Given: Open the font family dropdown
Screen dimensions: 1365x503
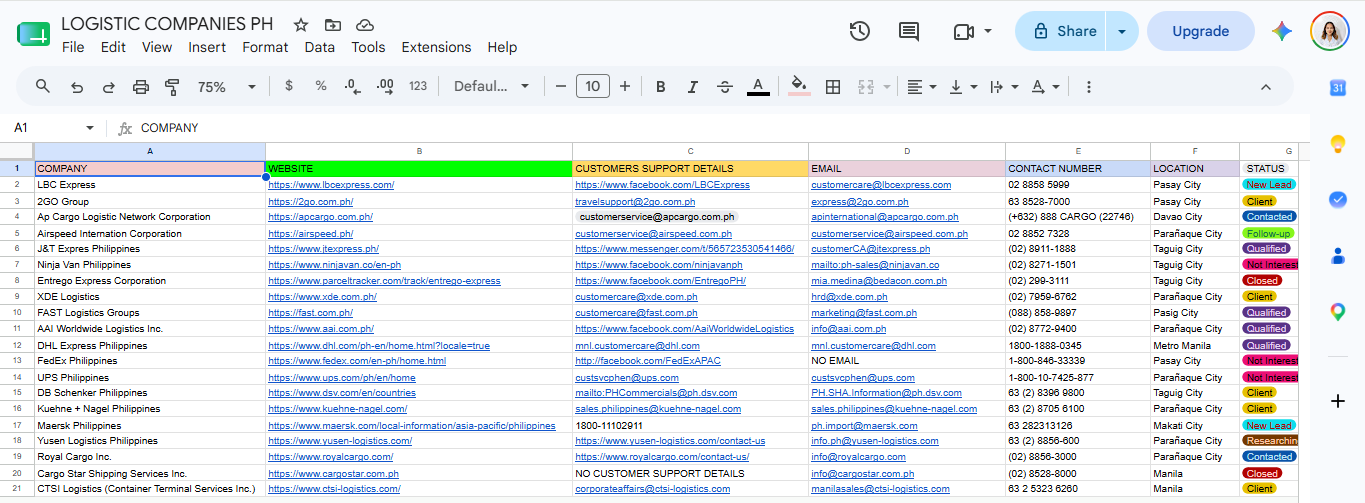Looking at the screenshot, I should click(492, 87).
